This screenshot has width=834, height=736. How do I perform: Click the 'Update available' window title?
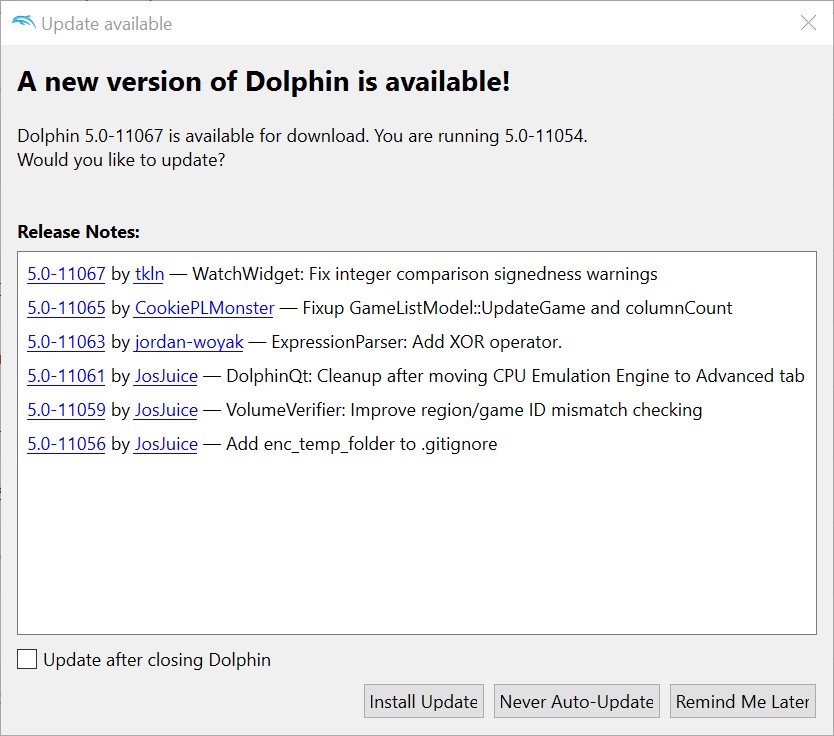pos(106,24)
